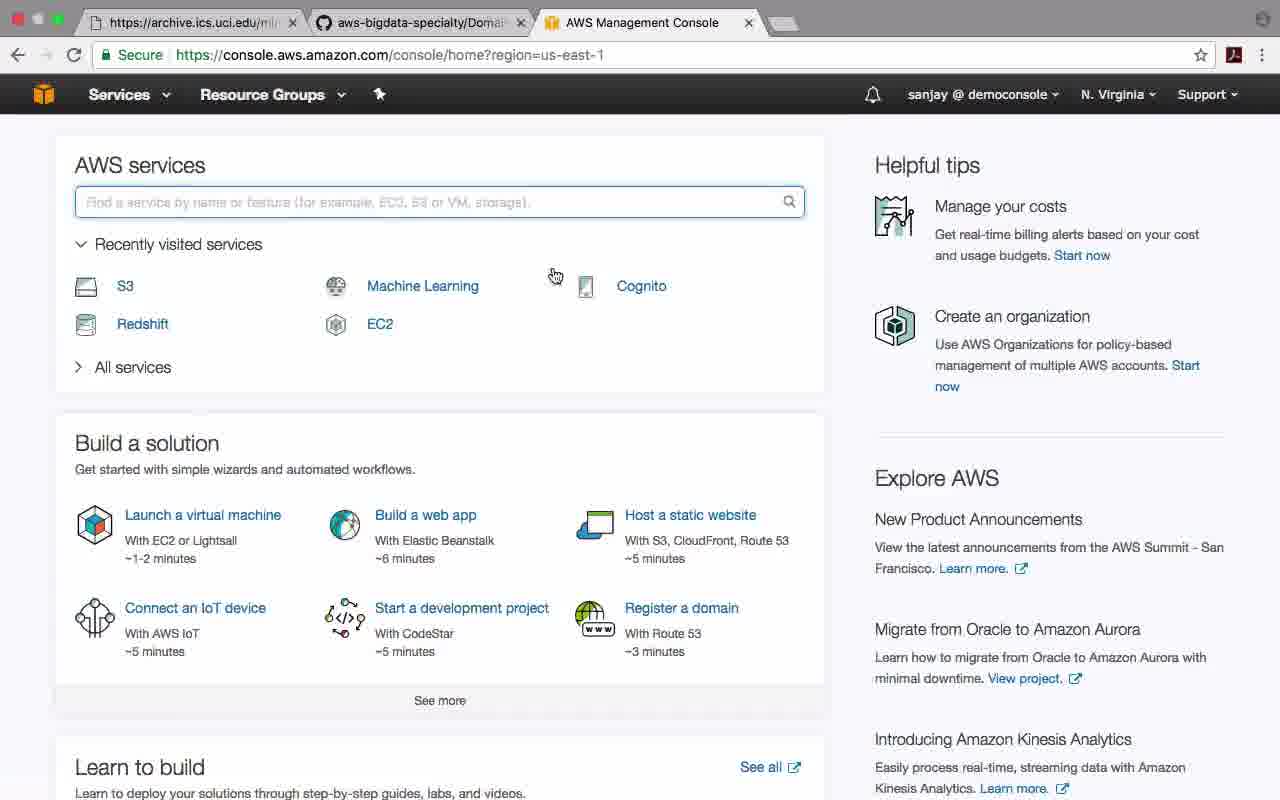Close the AWS Management Console tab

tap(749, 22)
